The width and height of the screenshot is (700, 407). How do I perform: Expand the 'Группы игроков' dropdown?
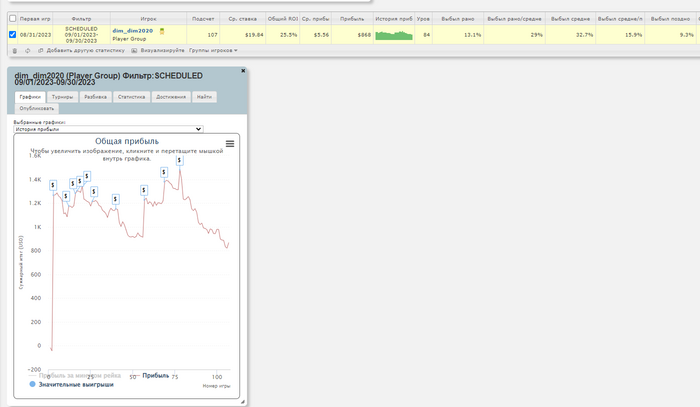(x=213, y=50)
